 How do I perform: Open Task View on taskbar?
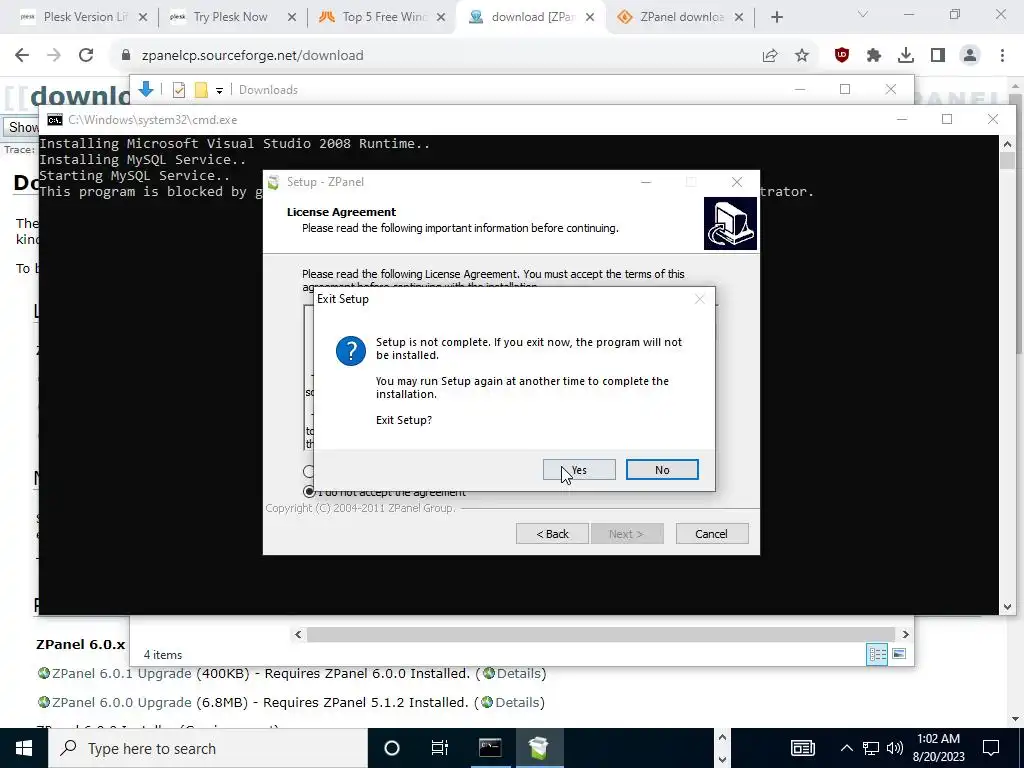(x=440, y=748)
